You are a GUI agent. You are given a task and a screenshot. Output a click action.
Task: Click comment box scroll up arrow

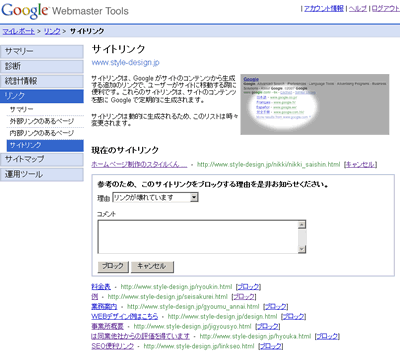(302, 225)
